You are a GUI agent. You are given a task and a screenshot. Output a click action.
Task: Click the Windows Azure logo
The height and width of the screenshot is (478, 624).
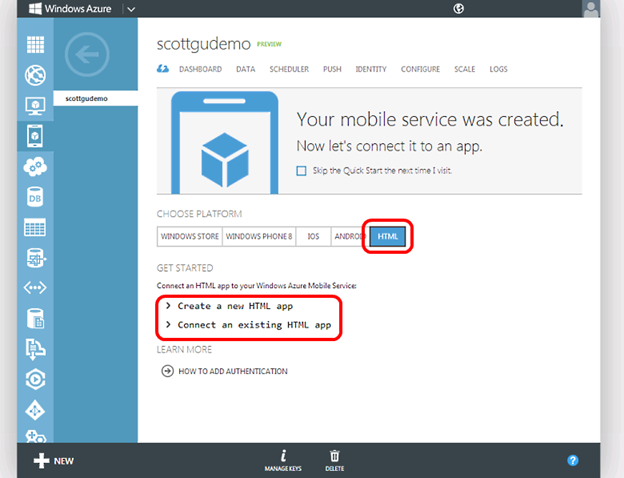(70, 8)
